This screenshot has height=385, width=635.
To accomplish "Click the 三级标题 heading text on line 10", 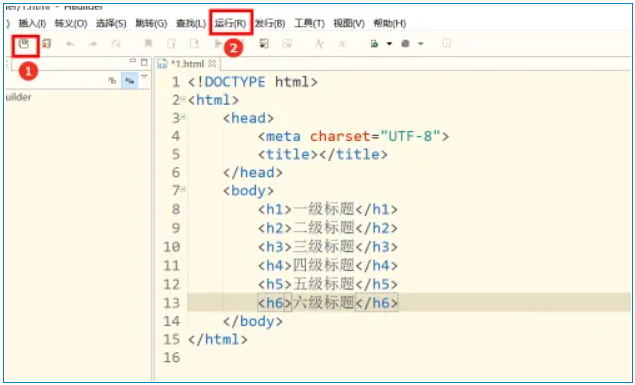I will (324, 247).
